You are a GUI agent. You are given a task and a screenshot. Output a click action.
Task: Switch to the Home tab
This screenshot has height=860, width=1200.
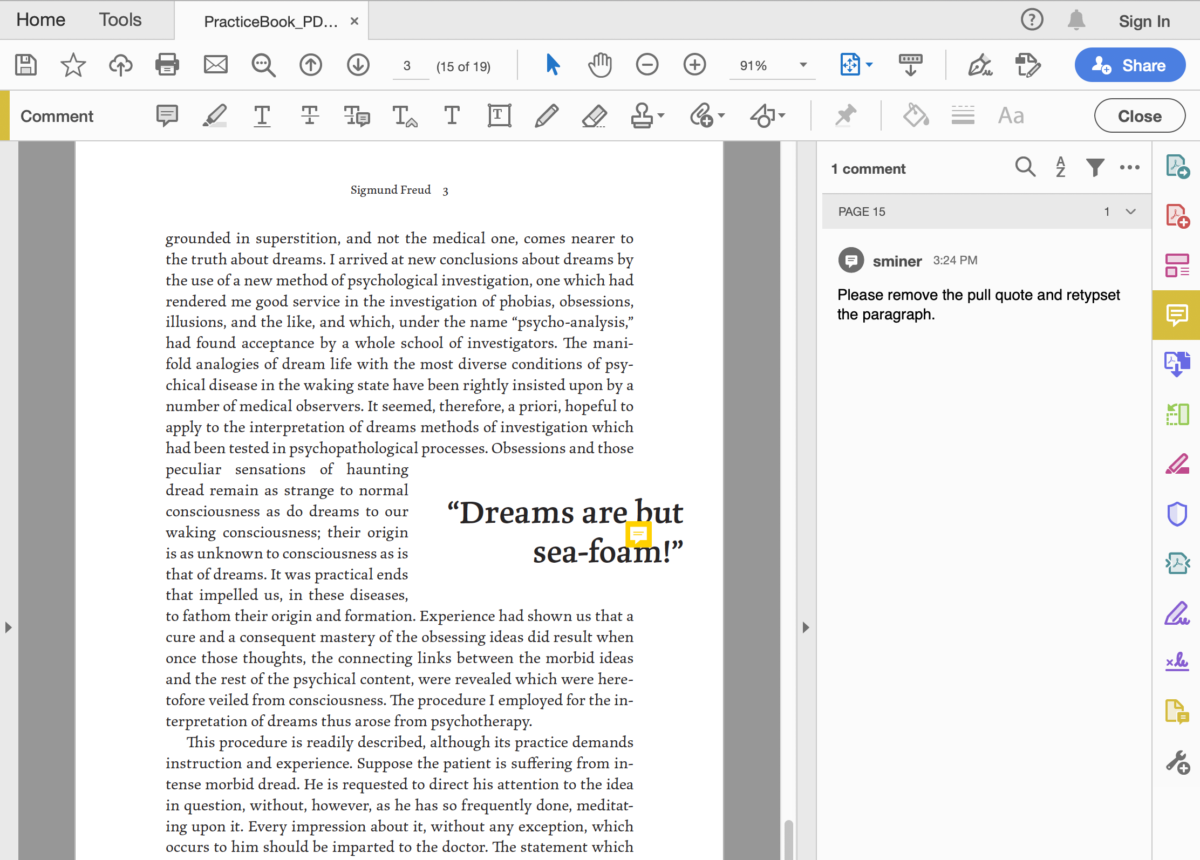[x=40, y=19]
